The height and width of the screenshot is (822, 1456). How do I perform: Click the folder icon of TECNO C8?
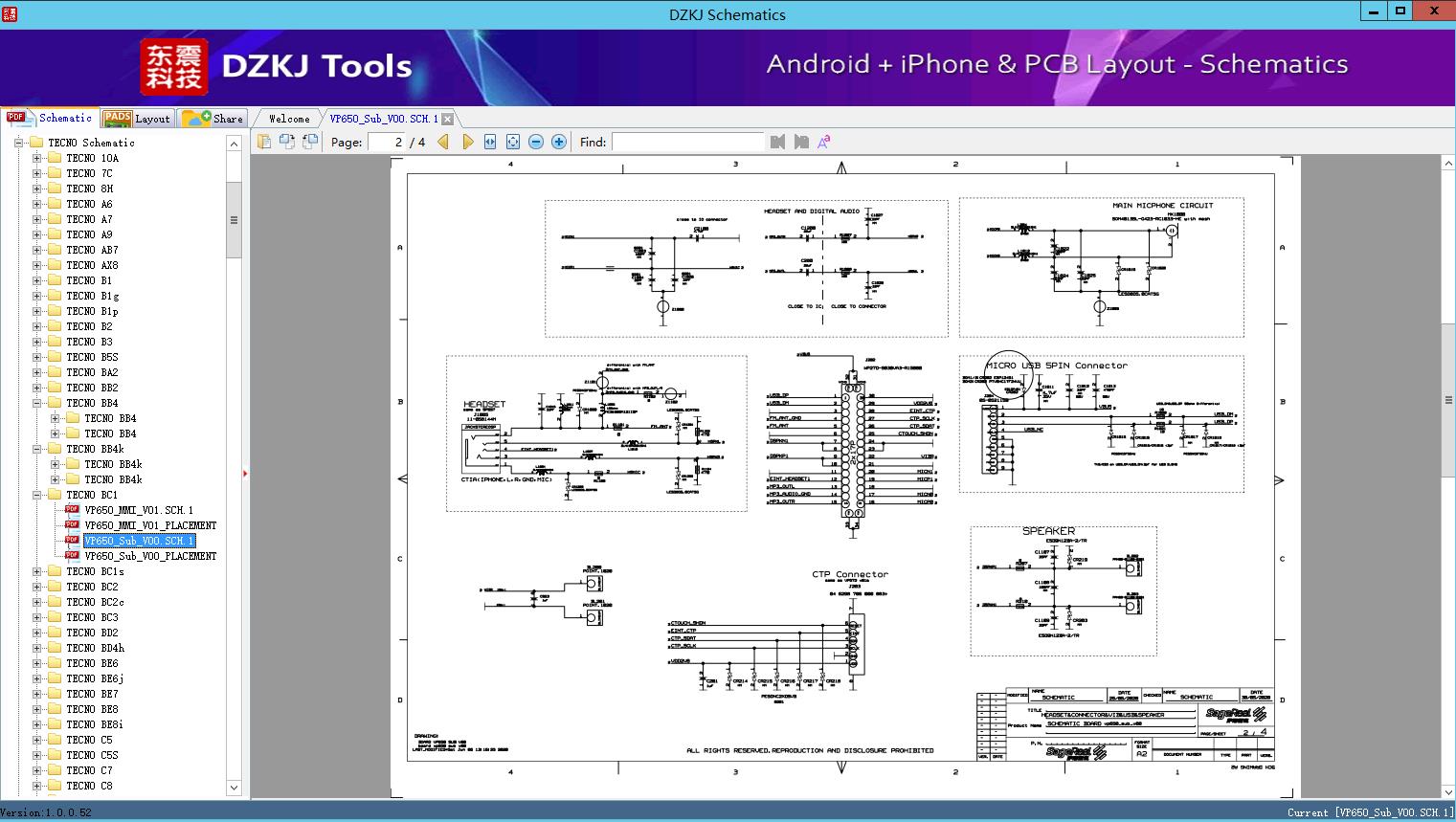[55, 786]
